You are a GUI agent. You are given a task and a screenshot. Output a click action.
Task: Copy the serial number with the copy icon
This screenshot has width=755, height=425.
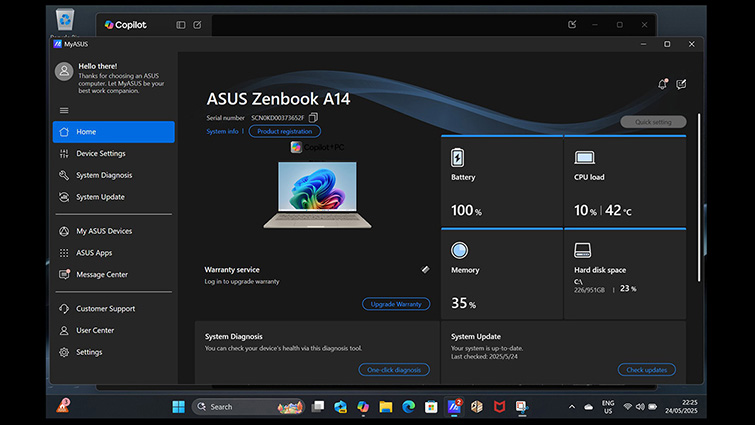tap(313, 117)
